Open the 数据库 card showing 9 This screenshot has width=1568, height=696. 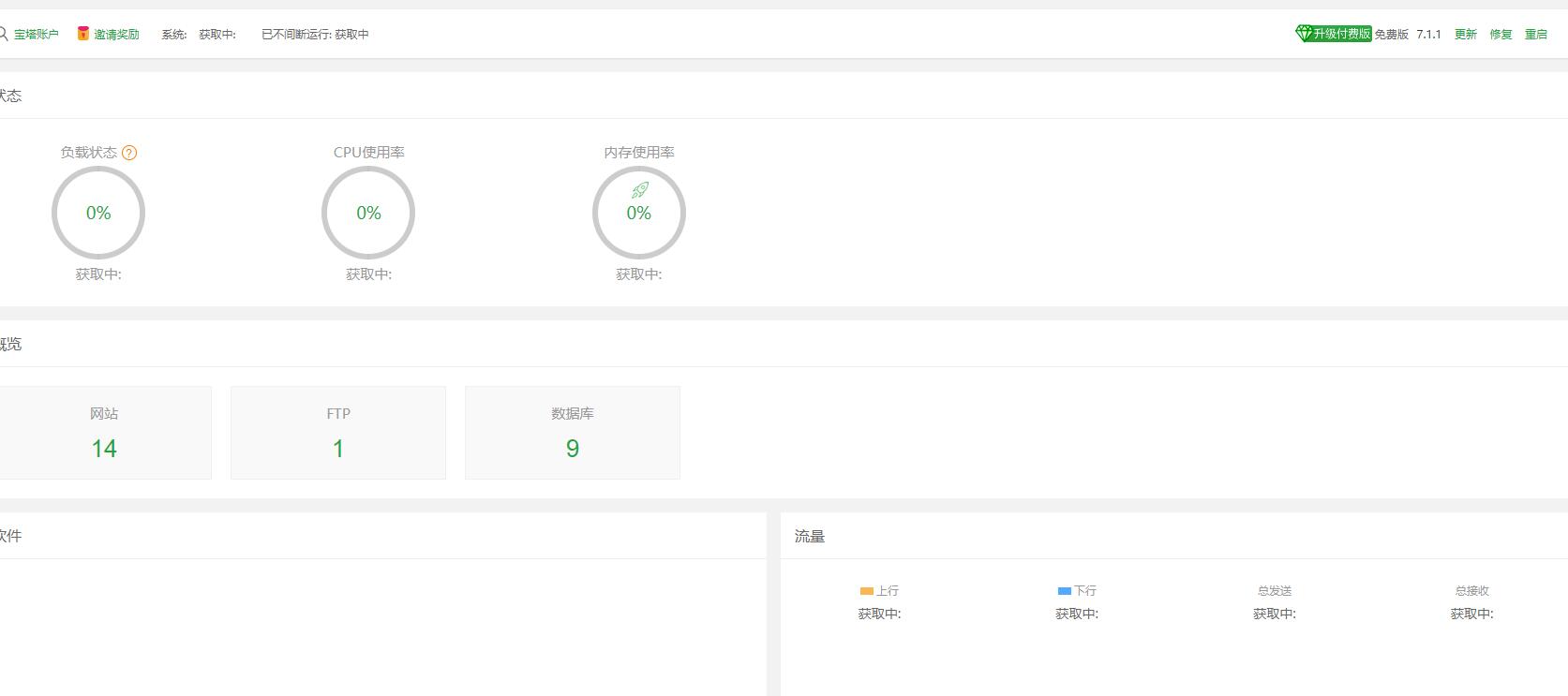click(573, 433)
